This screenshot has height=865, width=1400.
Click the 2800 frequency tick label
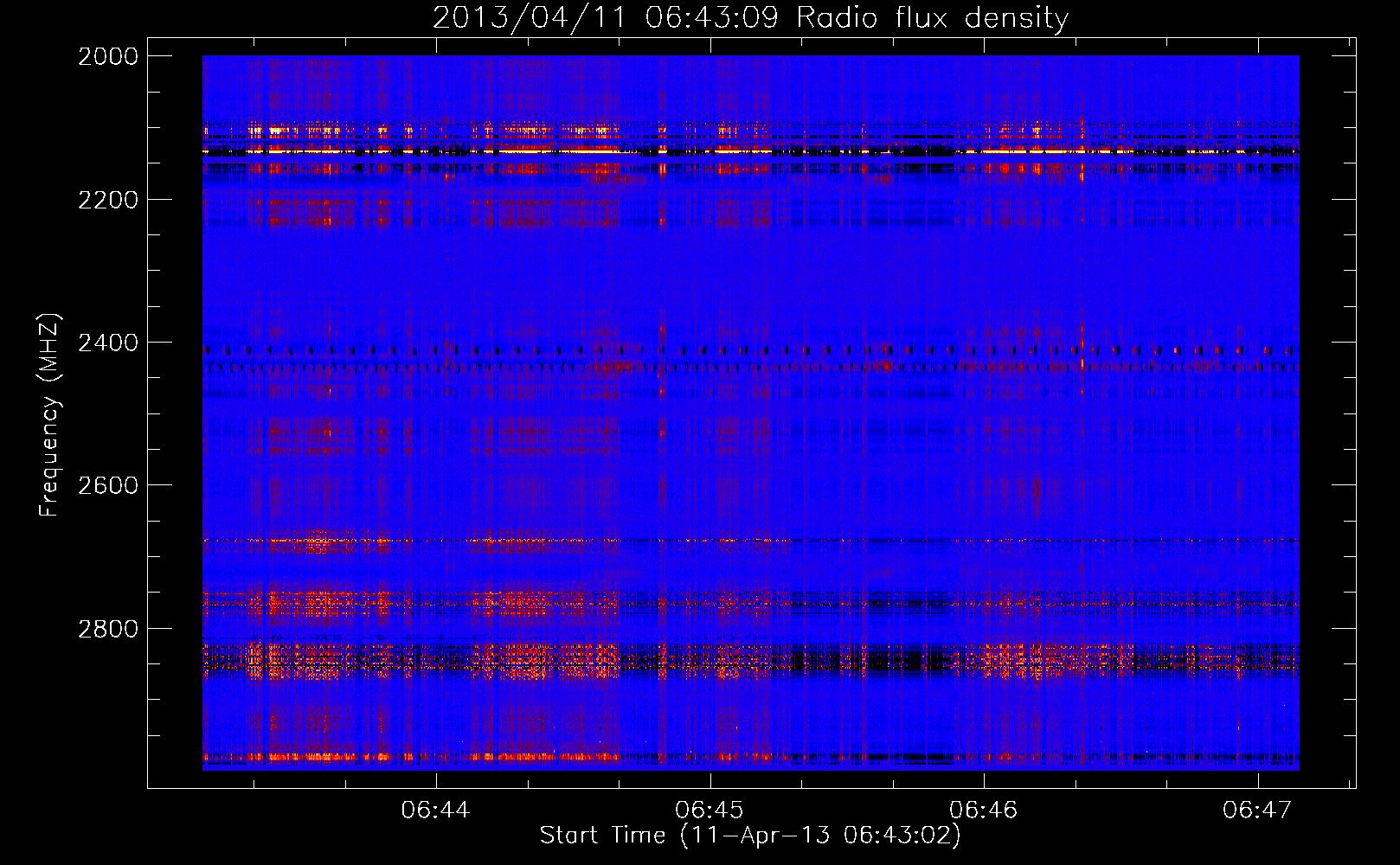[108, 629]
